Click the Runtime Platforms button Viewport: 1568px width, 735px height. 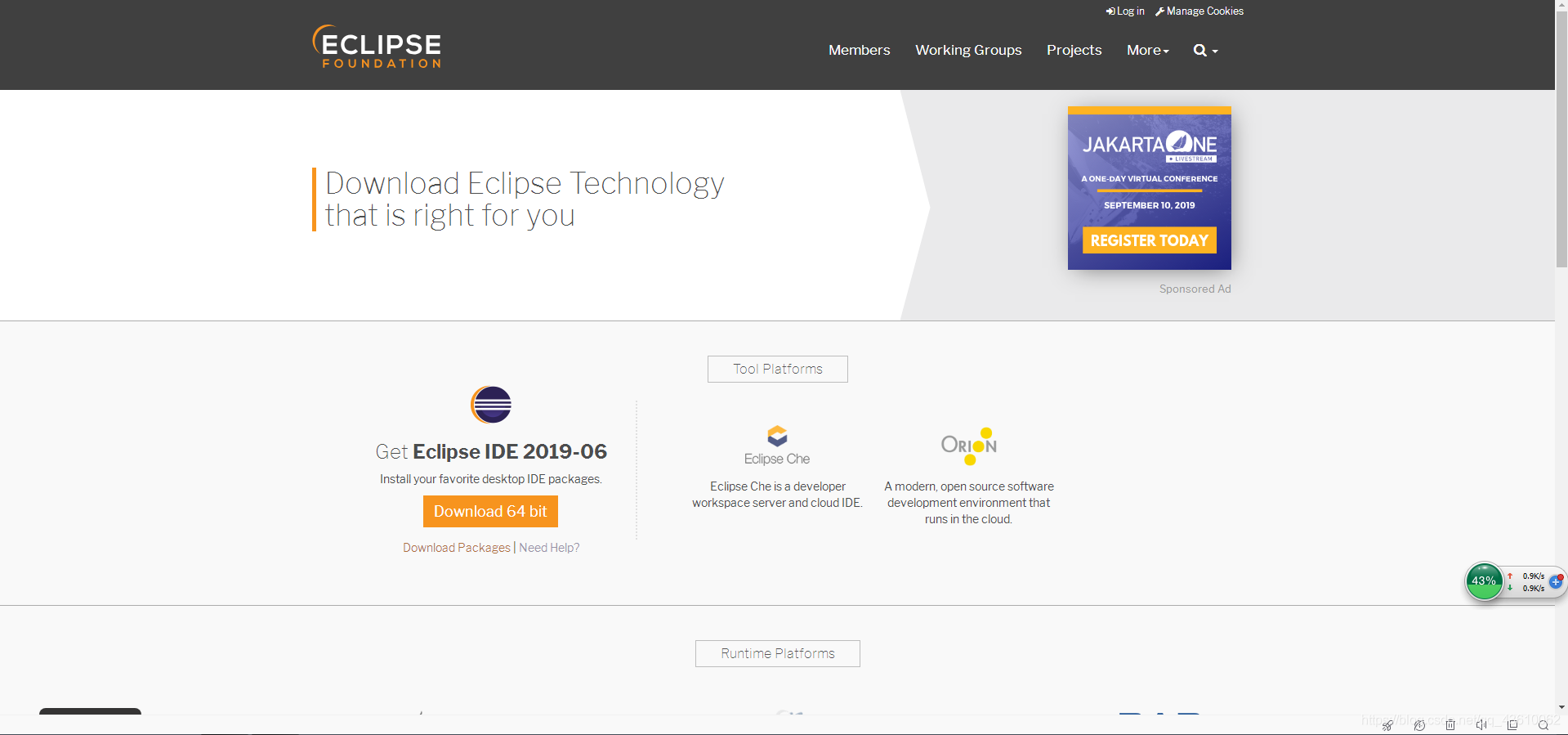pos(778,653)
